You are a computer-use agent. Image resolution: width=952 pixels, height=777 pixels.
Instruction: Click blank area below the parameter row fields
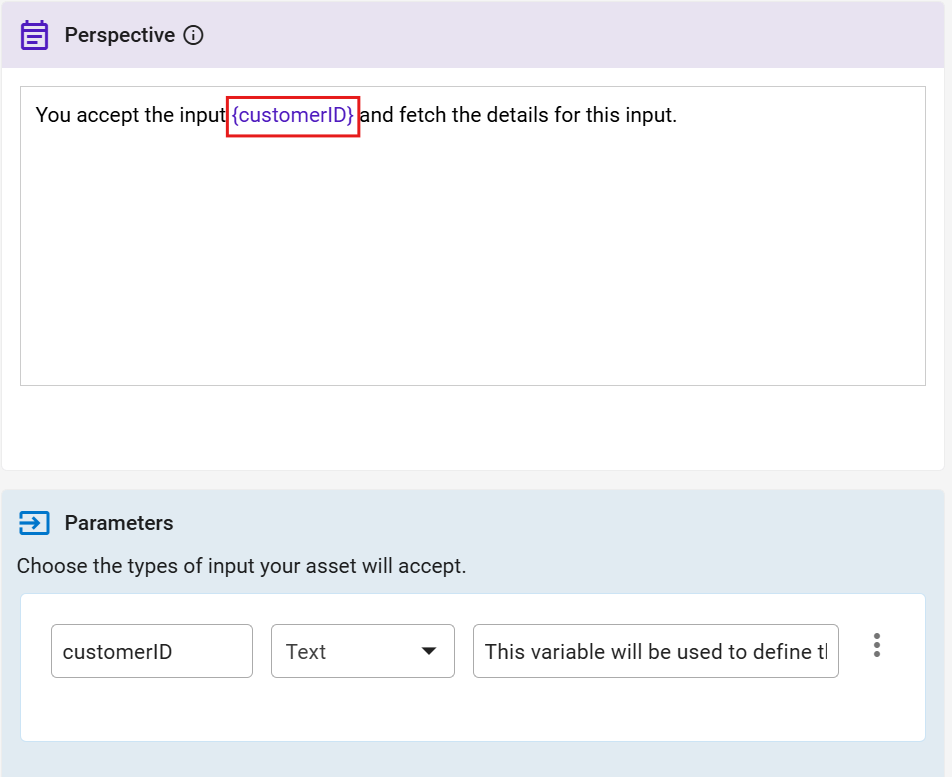tap(470, 712)
